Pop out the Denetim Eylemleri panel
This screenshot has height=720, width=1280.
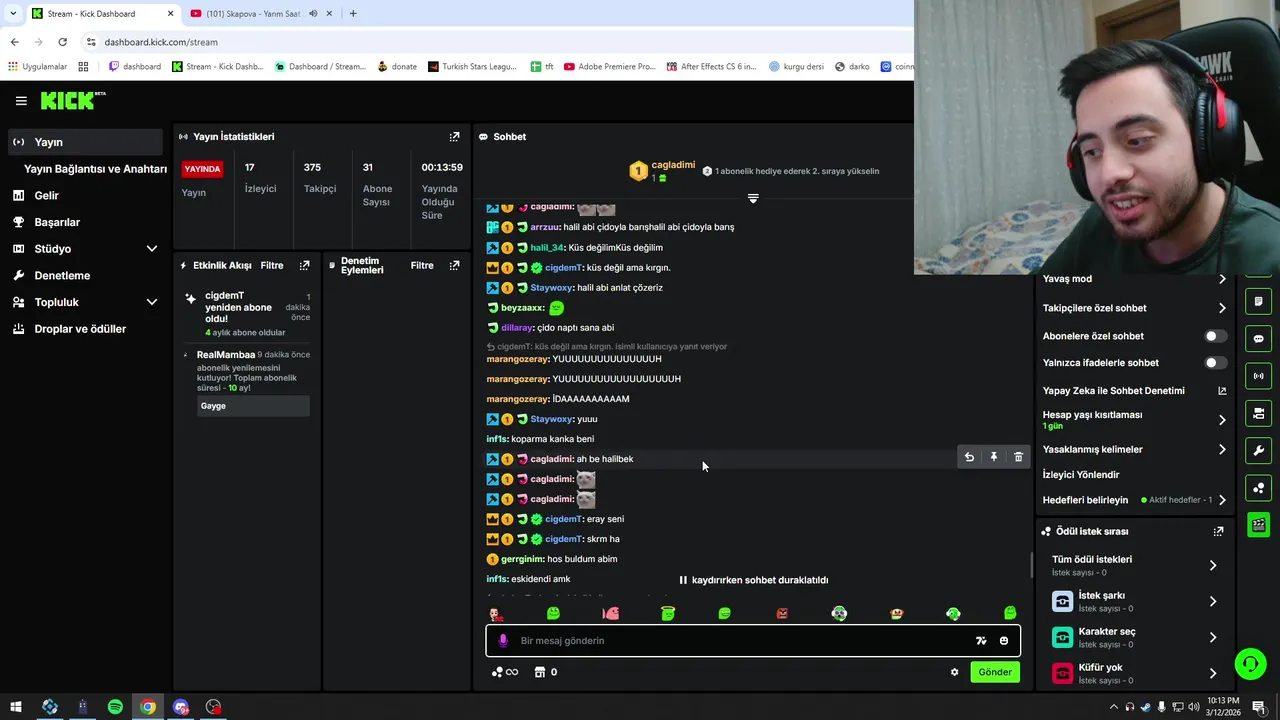[455, 265]
